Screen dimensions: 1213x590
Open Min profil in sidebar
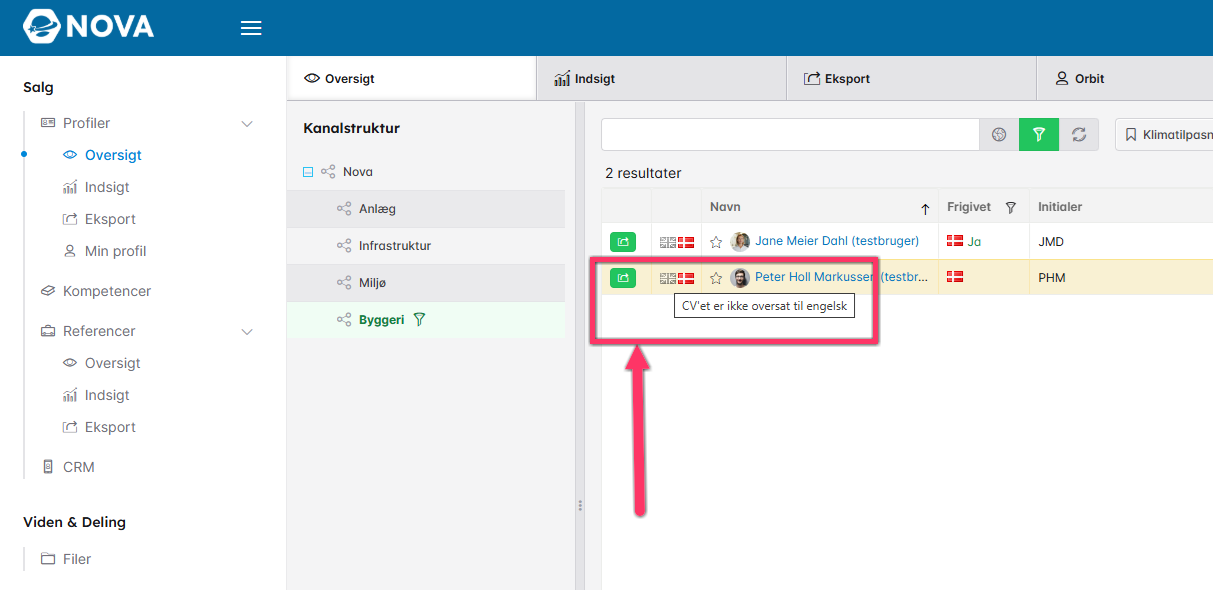(116, 251)
